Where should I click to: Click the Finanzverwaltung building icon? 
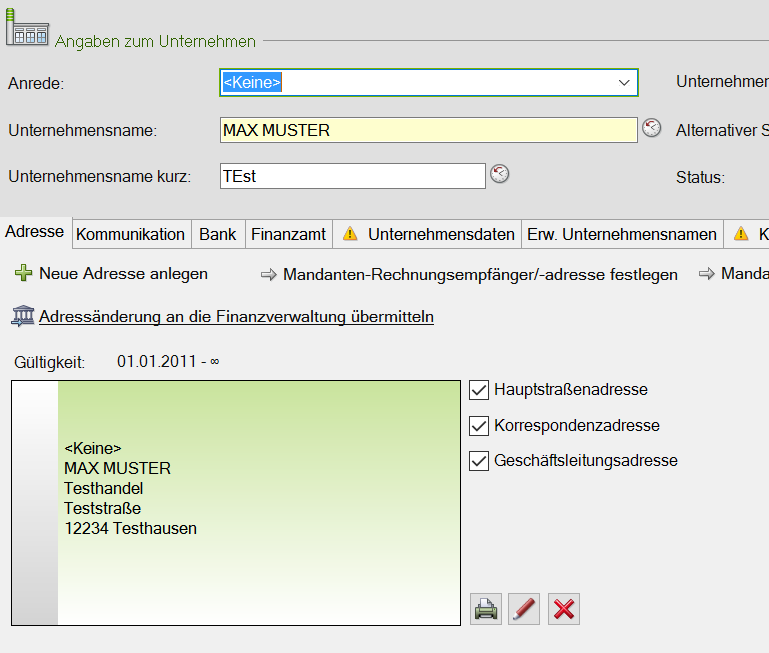coord(22,317)
